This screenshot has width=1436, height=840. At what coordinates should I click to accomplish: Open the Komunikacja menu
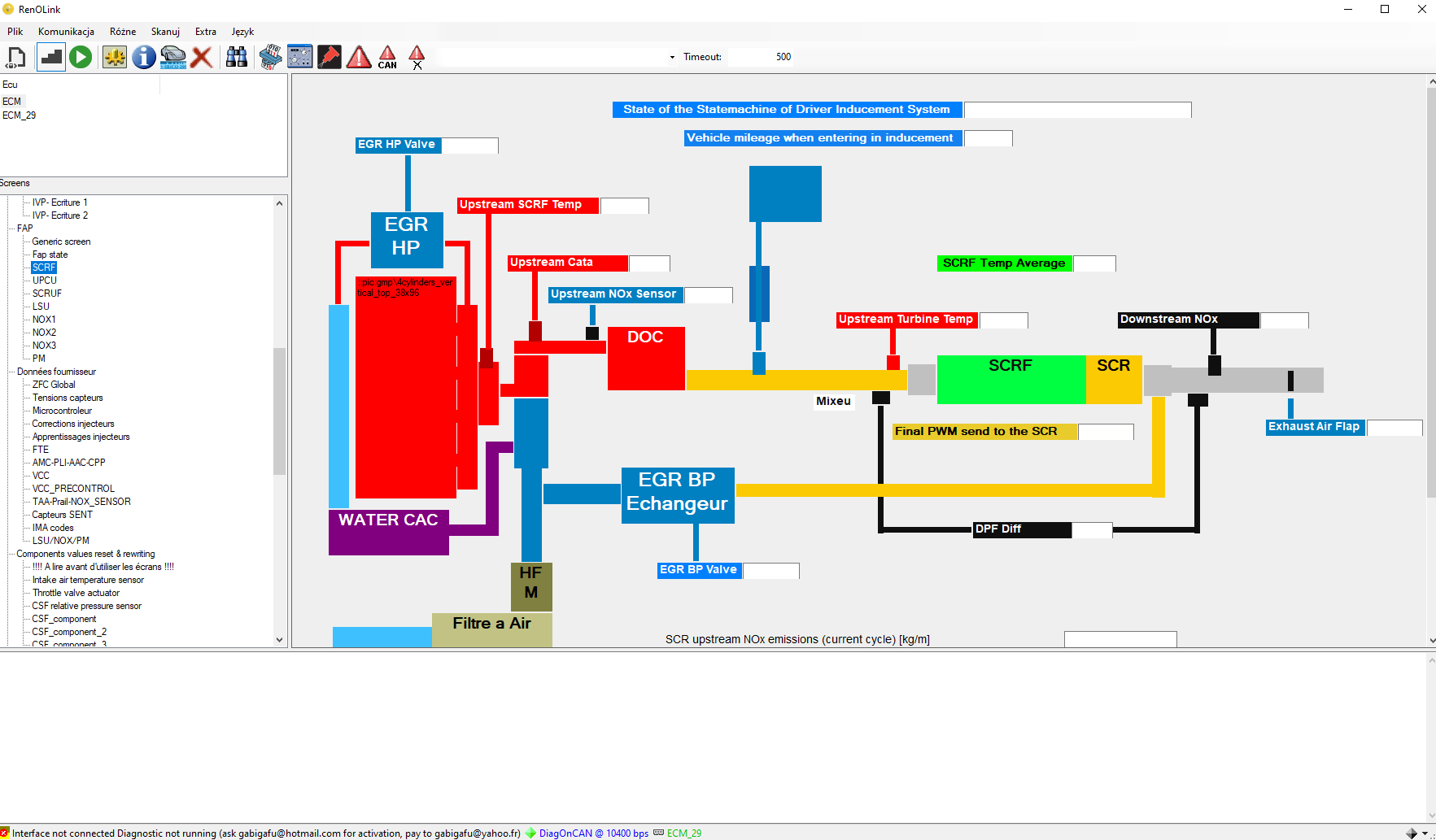[x=66, y=32]
